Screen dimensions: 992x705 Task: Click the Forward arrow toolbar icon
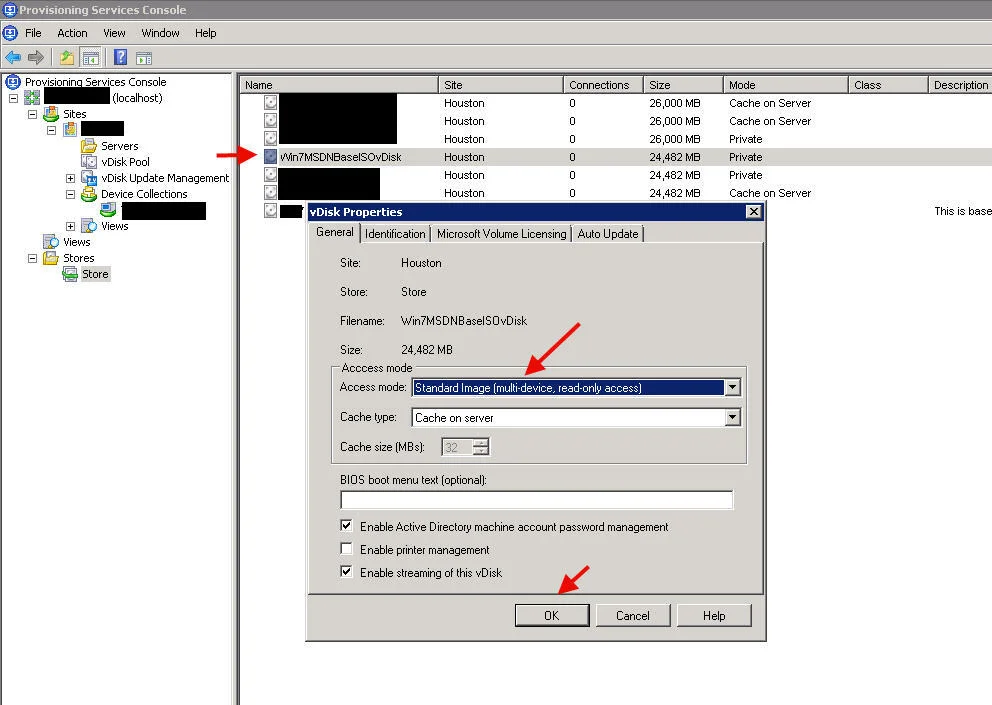[36, 58]
